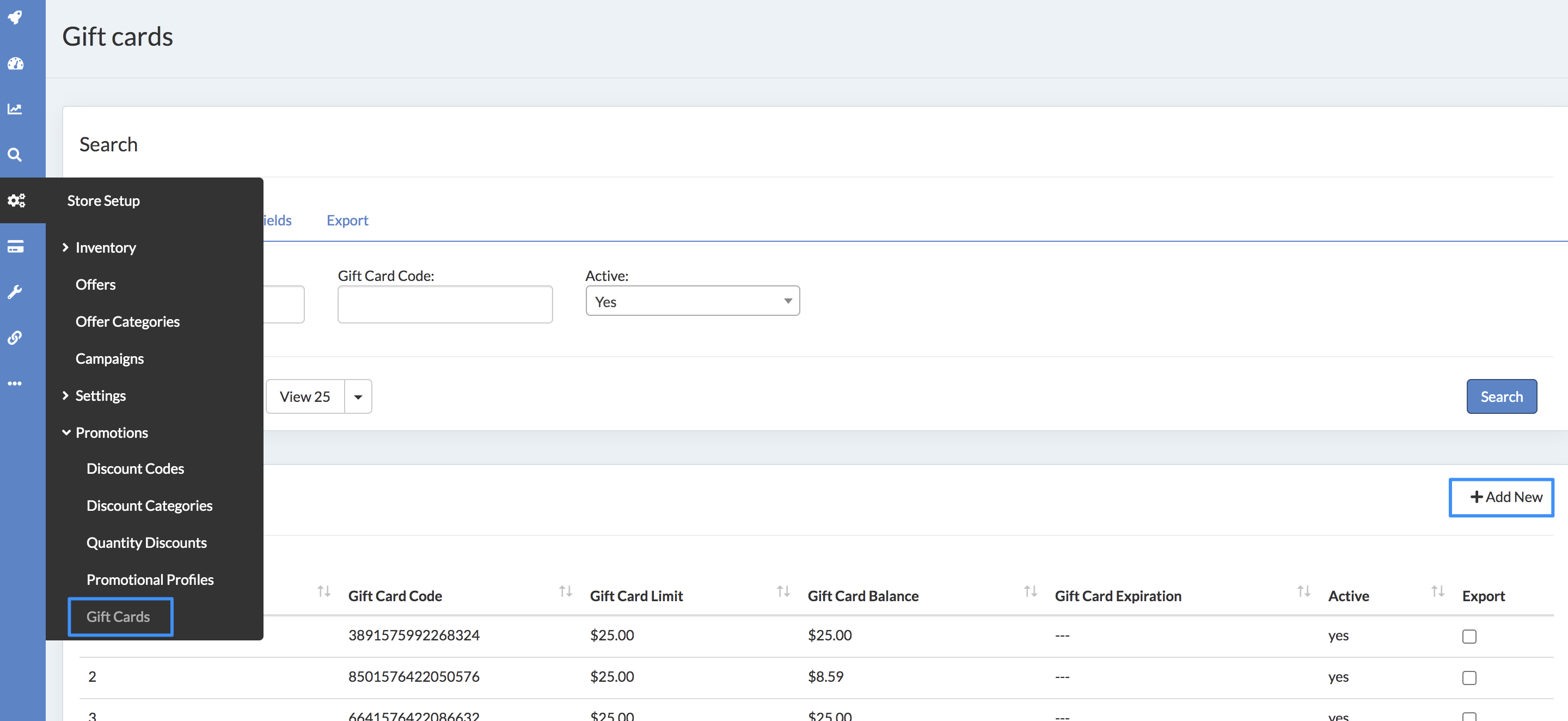Check the Export box for card 3891575992268324
The width and height of the screenshot is (1568, 721).
pos(1469,637)
